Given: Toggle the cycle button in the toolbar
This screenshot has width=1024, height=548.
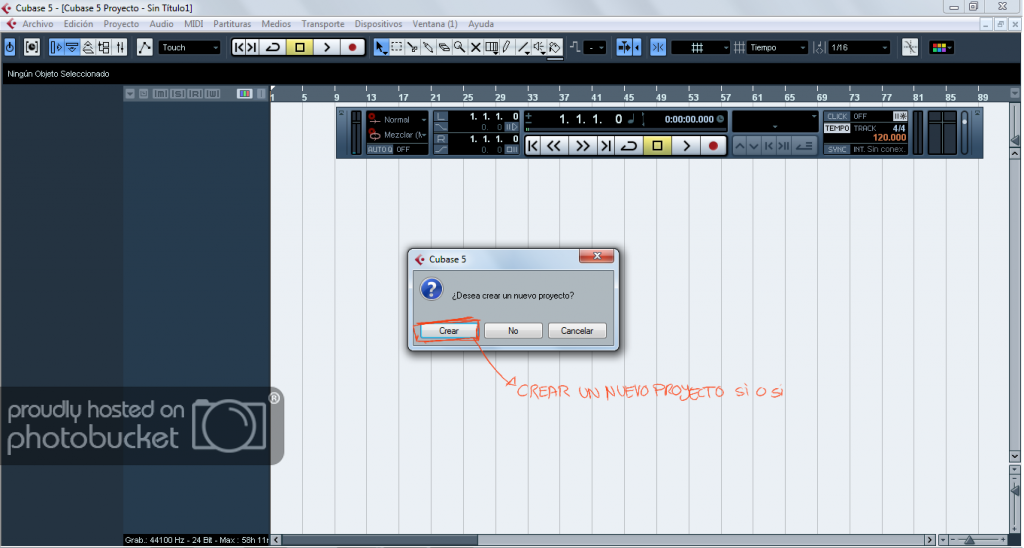Looking at the screenshot, I should click(x=272, y=47).
